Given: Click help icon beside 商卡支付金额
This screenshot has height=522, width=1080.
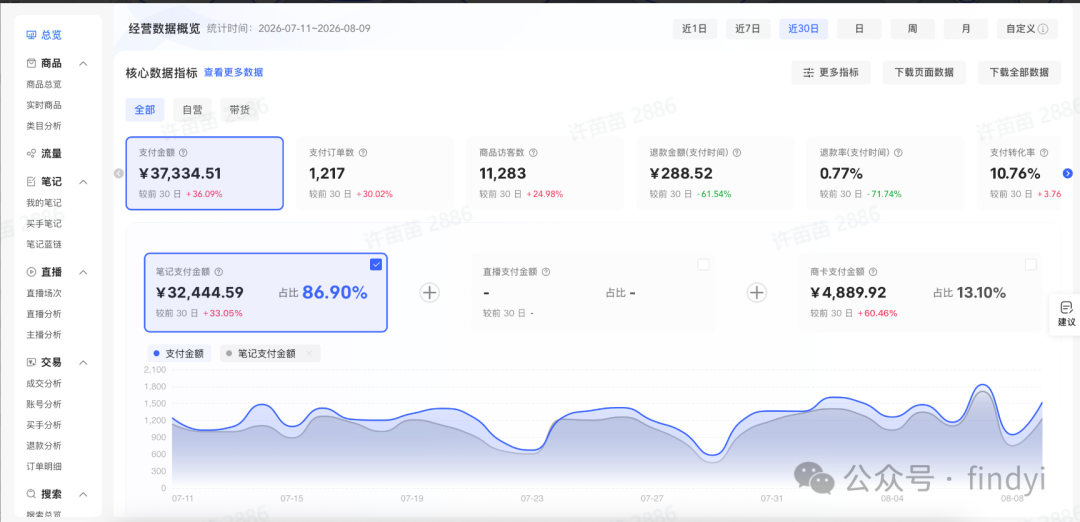Looking at the screenshot, I should coord(873,272).
